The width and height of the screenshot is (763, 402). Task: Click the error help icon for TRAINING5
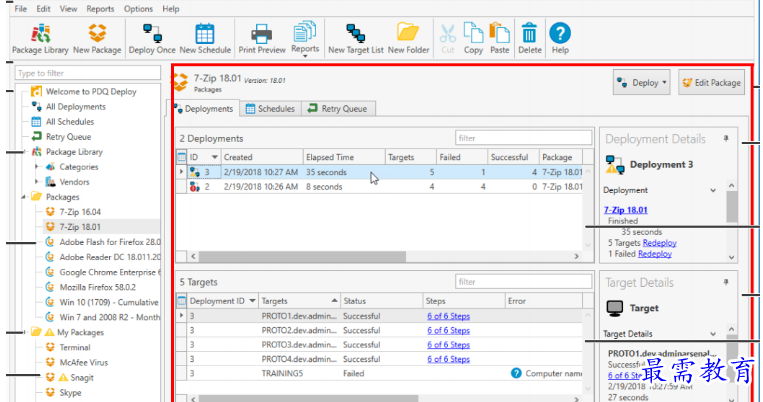516,373
